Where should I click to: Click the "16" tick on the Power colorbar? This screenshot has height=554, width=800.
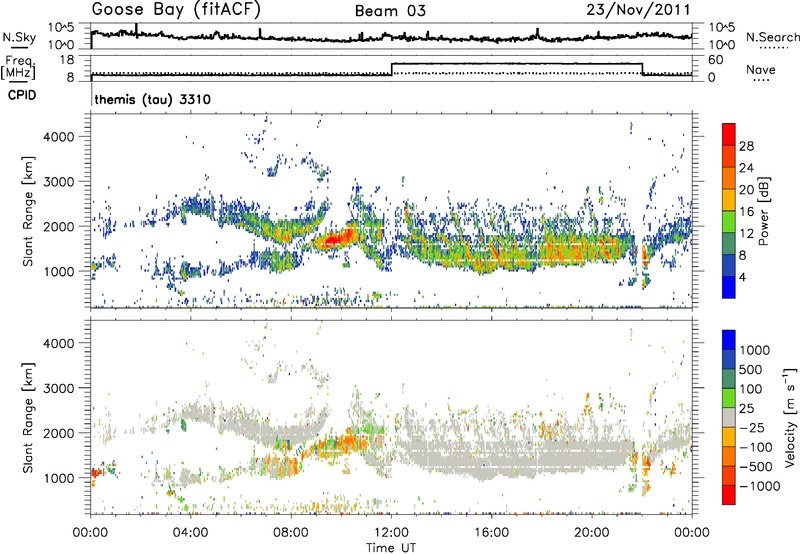(x=746, y=212)
